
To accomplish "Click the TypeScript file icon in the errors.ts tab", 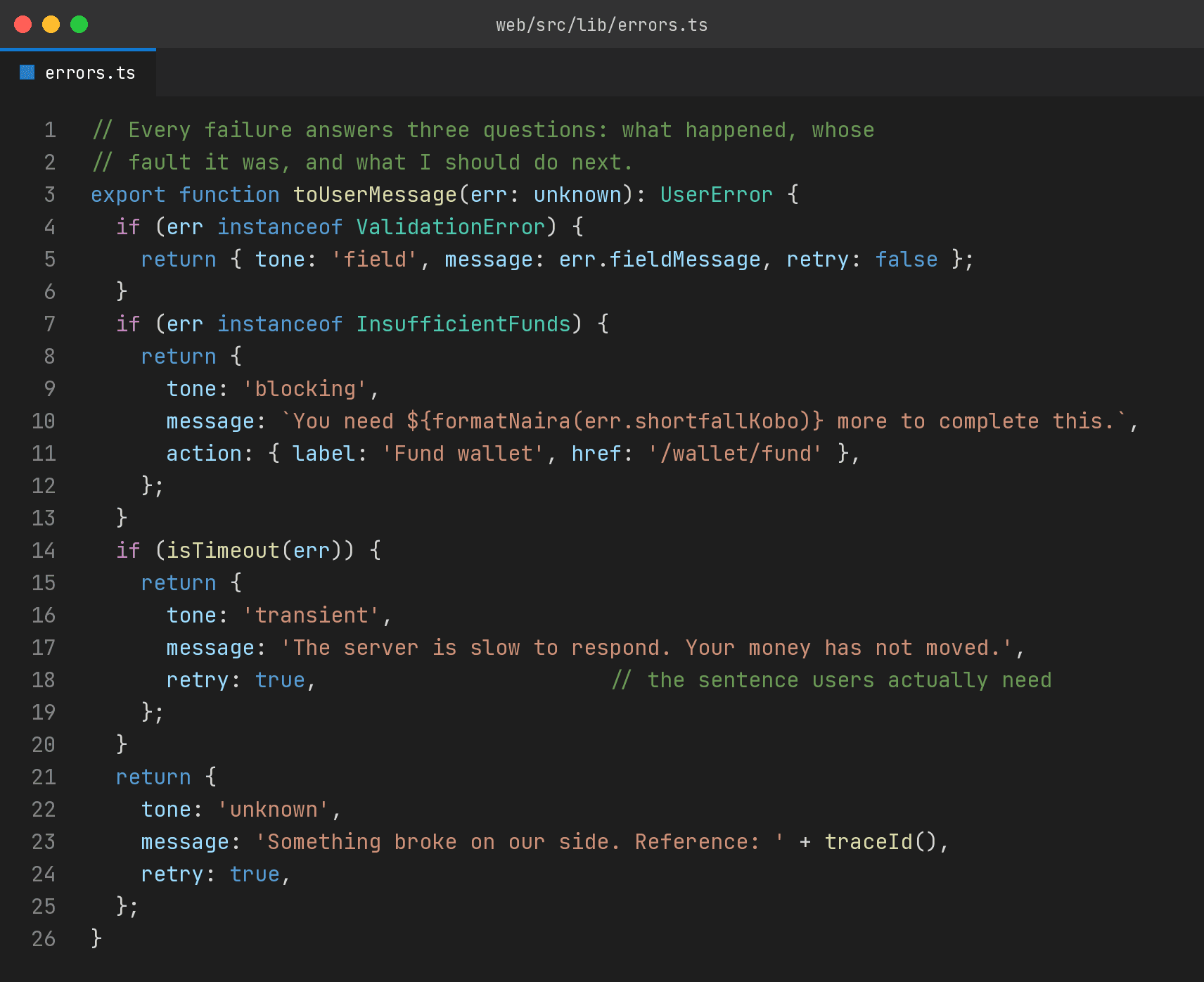I will coord(27,72).
